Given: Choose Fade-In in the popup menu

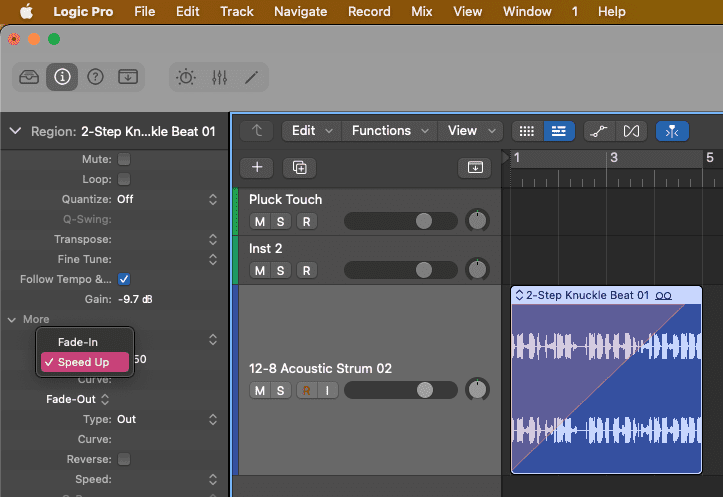Looking at the screenshot, I should [x=85, y=342].
